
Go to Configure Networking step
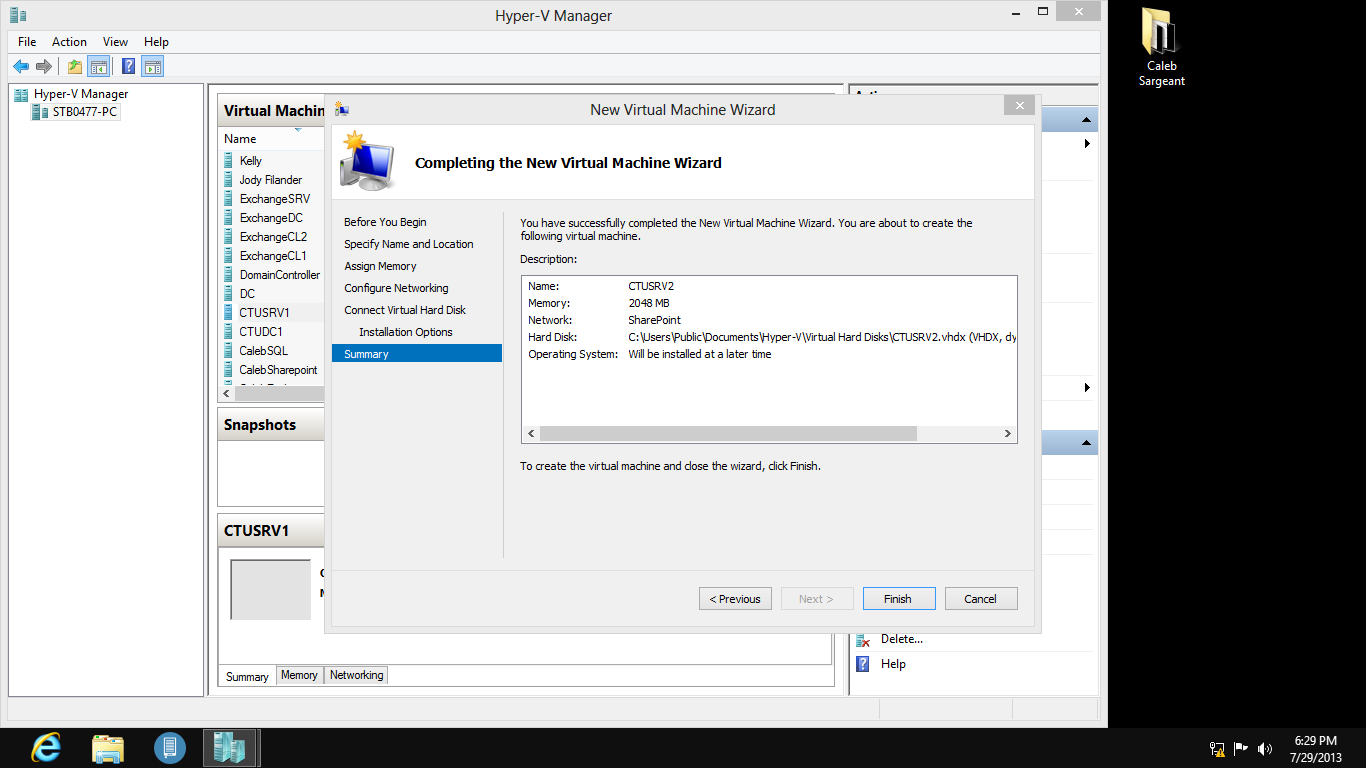[396, 288]
